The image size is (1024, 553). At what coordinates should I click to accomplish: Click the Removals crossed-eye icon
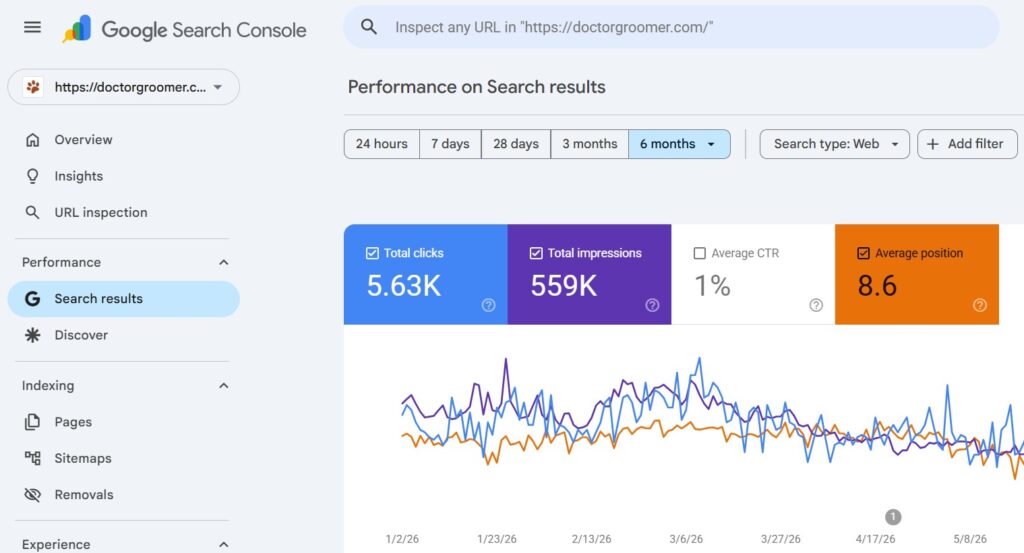[32, 495]
